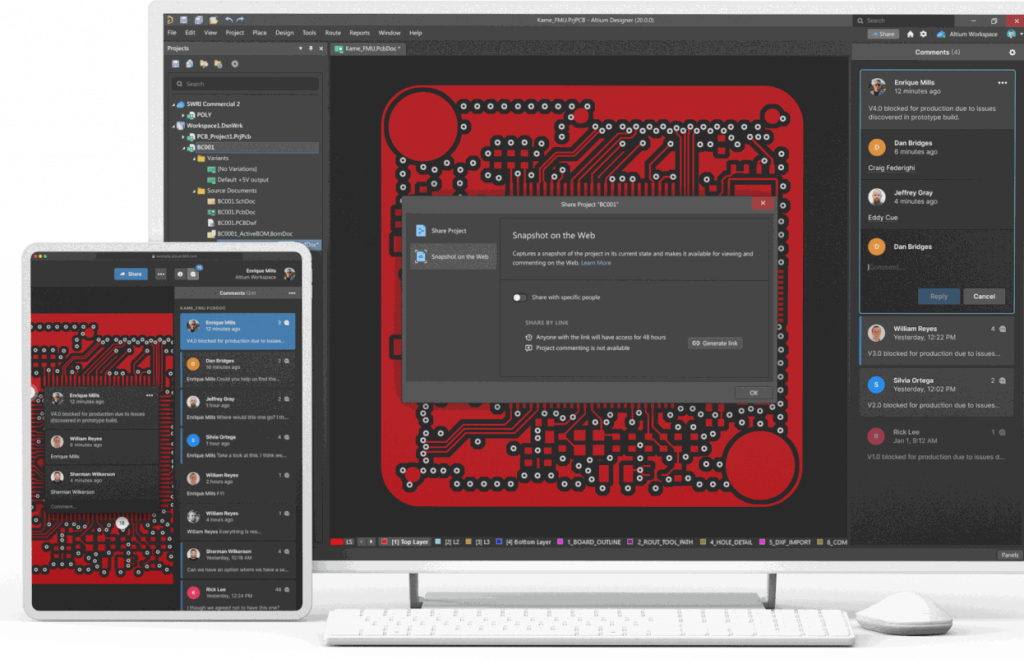Expand PCB_Project1.PrjPcb node
This screenshot has height=659, width=1024.
click(184, 137)
